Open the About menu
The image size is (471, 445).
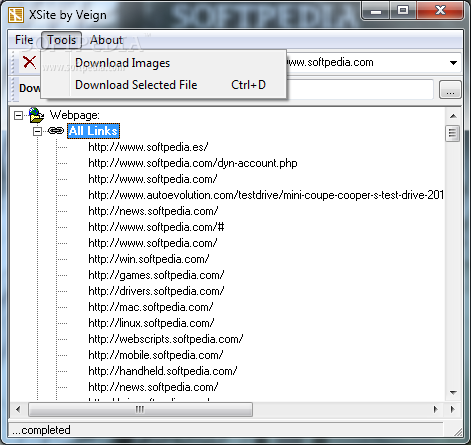coord(106,40)
